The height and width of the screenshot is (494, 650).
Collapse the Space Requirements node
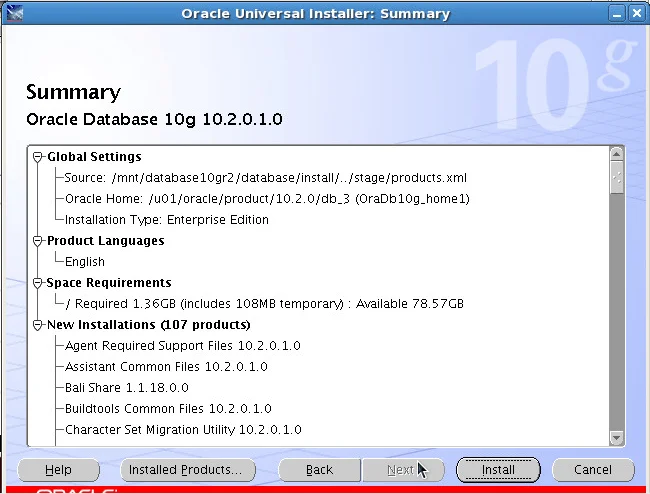point(38,283)
